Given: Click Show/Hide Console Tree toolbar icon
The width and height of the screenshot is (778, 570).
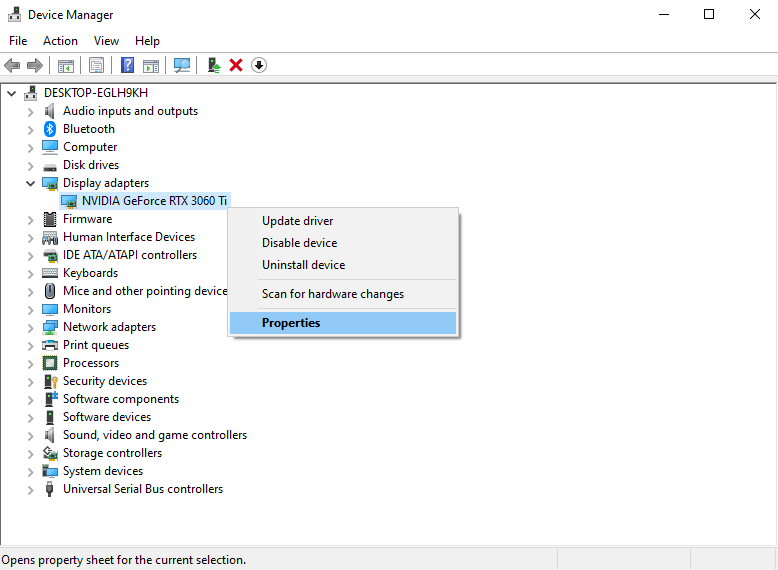Looking at the screenshot, I should click(x=65, y=65).
